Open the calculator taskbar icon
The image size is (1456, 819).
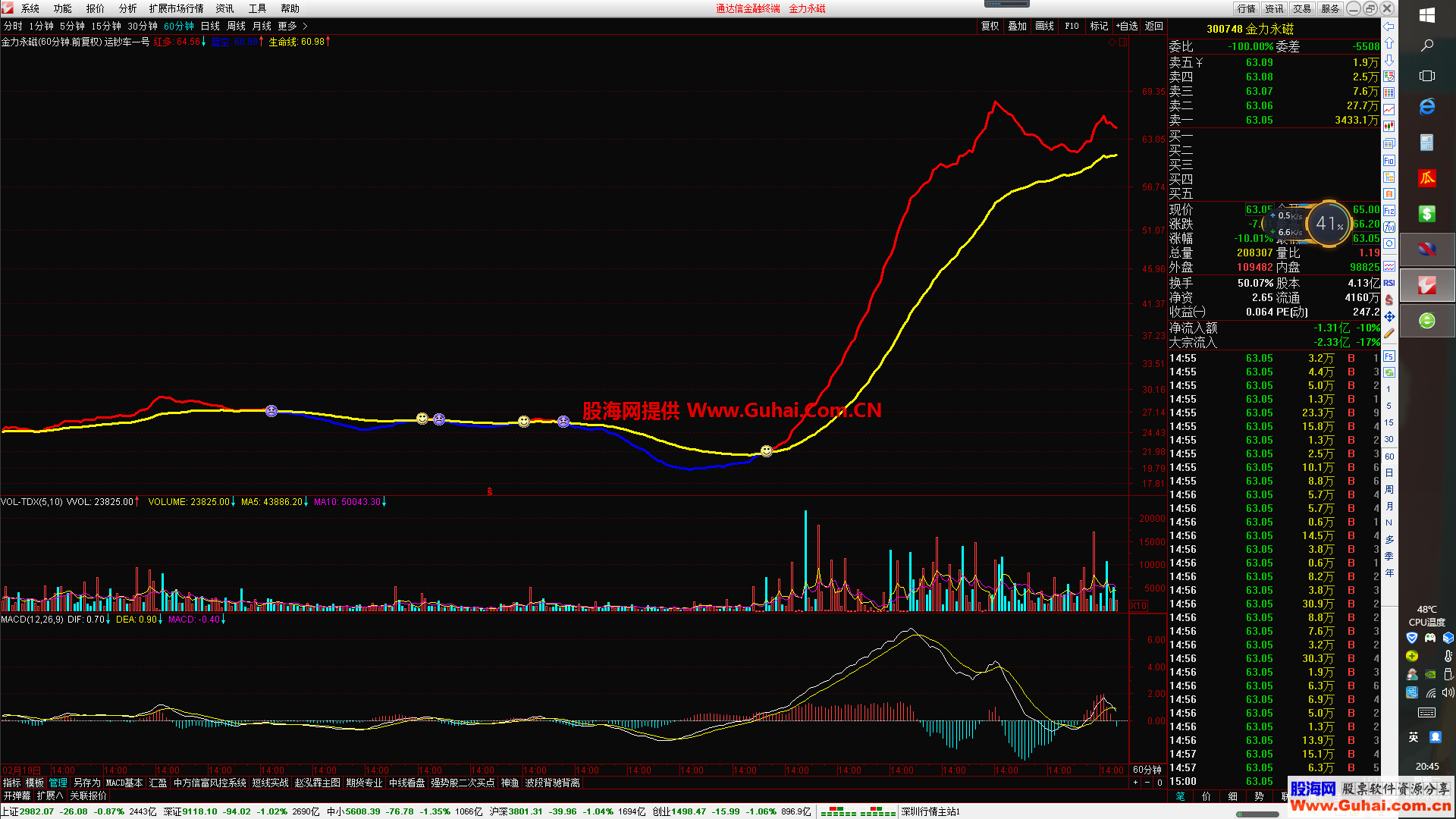1426,143
